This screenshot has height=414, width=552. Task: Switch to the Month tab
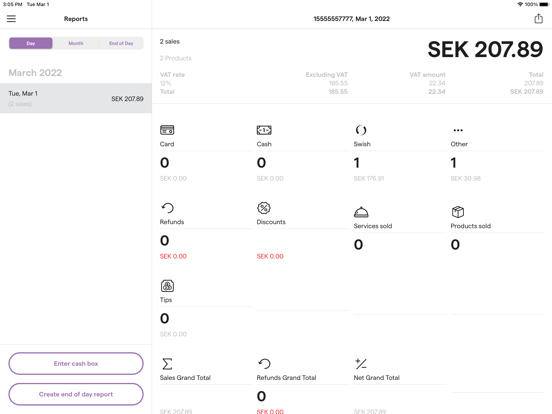(x=76, y=43)
